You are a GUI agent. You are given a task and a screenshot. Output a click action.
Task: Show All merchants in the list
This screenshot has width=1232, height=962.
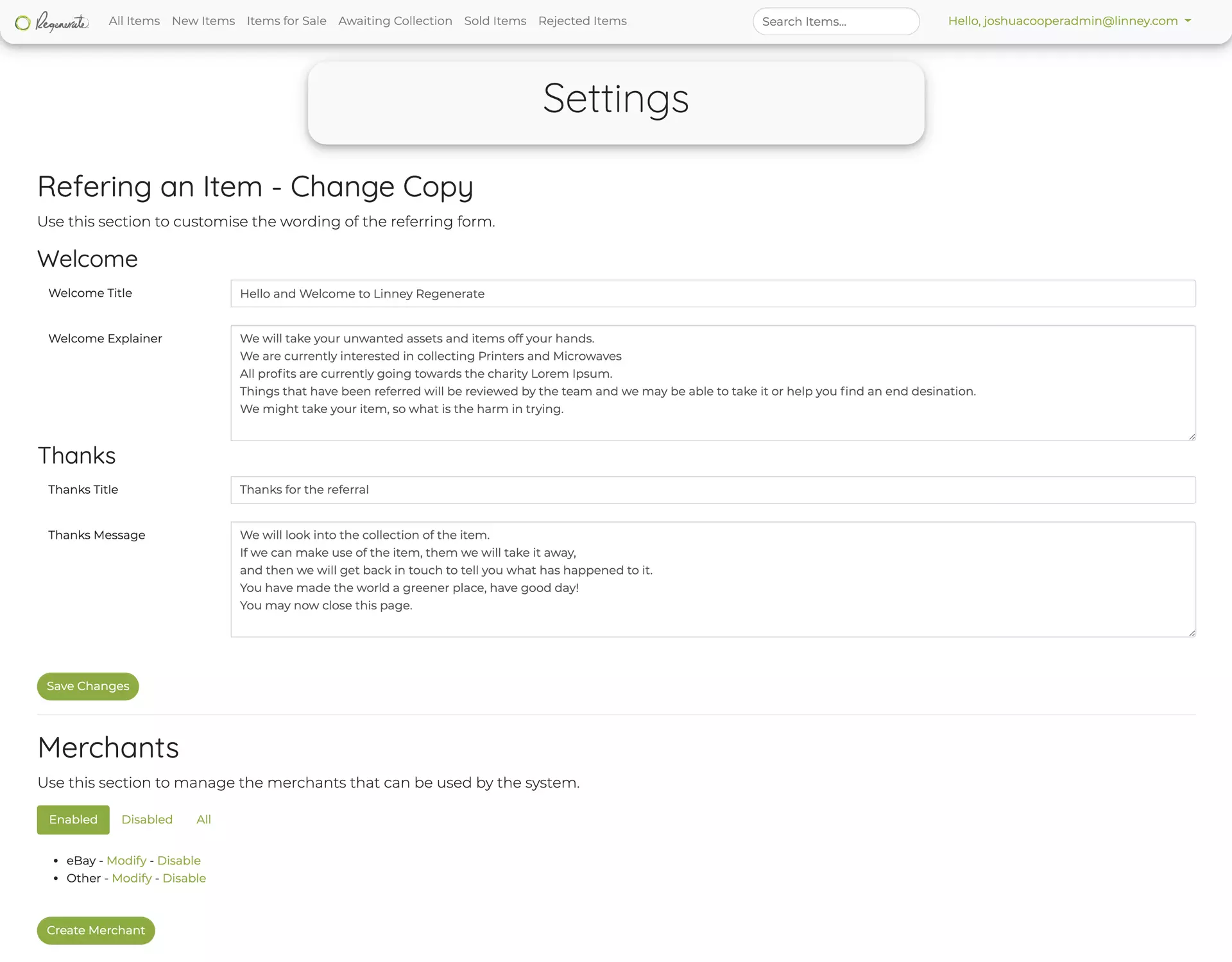pyautogui.click(x=203, y=819)
